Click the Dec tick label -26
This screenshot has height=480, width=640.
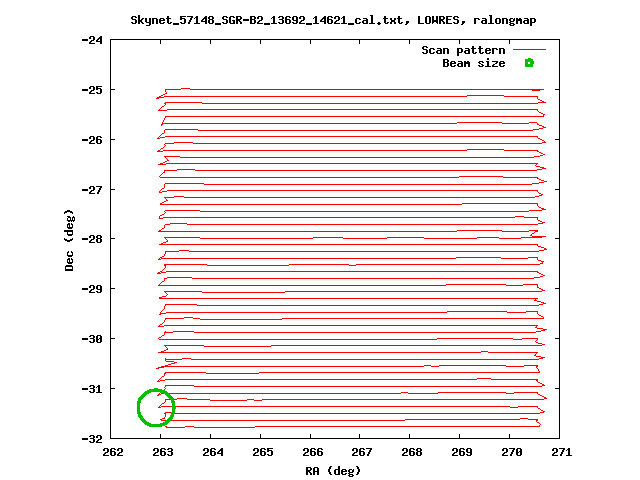click(x=92, y=140)
